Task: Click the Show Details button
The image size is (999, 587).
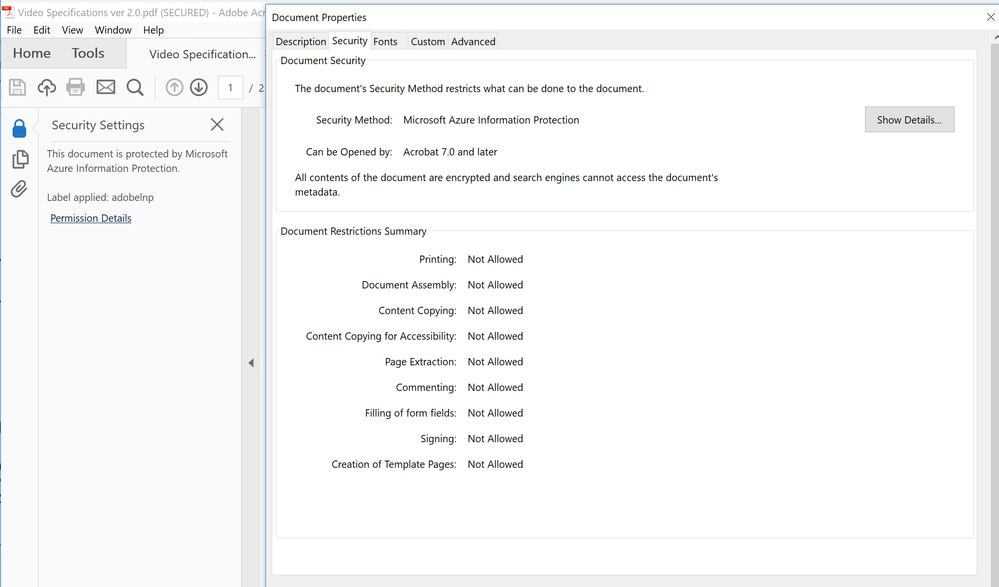Action: click(909, 120)
